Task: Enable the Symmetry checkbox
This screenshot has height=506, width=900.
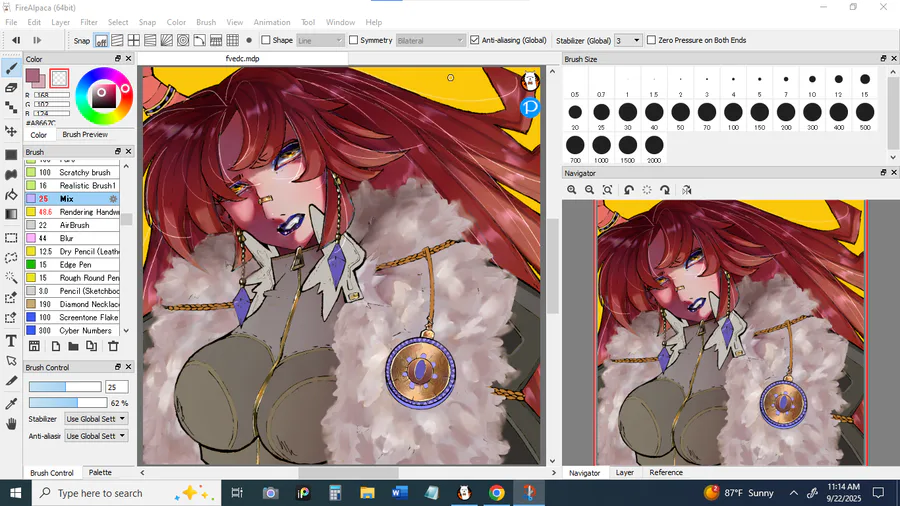Action: pos(354,40)
